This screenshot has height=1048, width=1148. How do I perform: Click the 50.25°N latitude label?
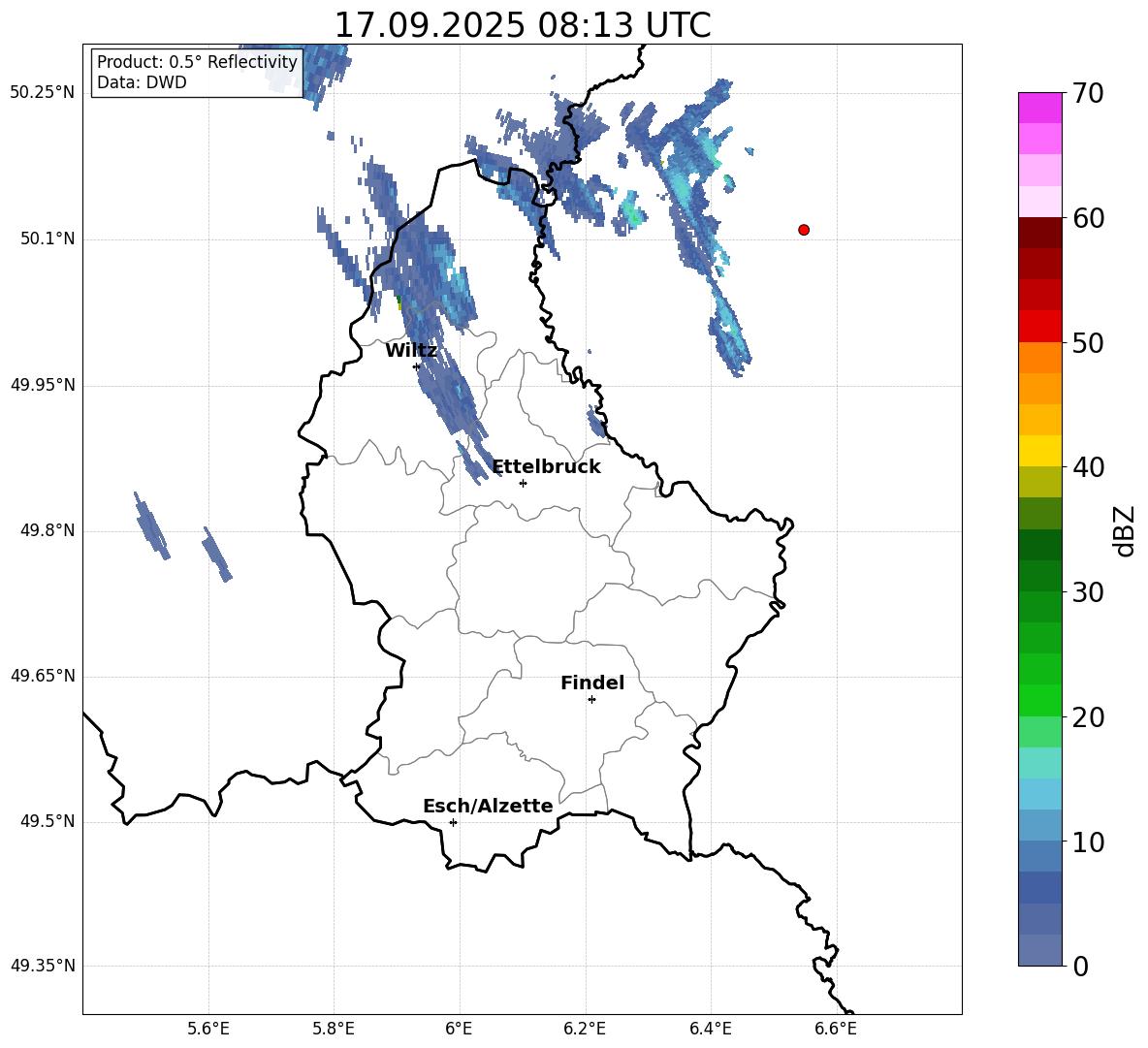pos(43,93)
